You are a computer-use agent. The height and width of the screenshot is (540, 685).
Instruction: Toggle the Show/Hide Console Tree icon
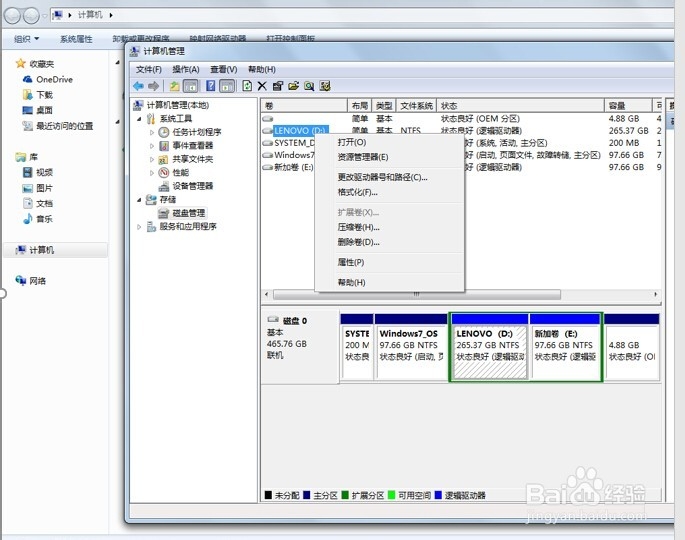point(190,86)
